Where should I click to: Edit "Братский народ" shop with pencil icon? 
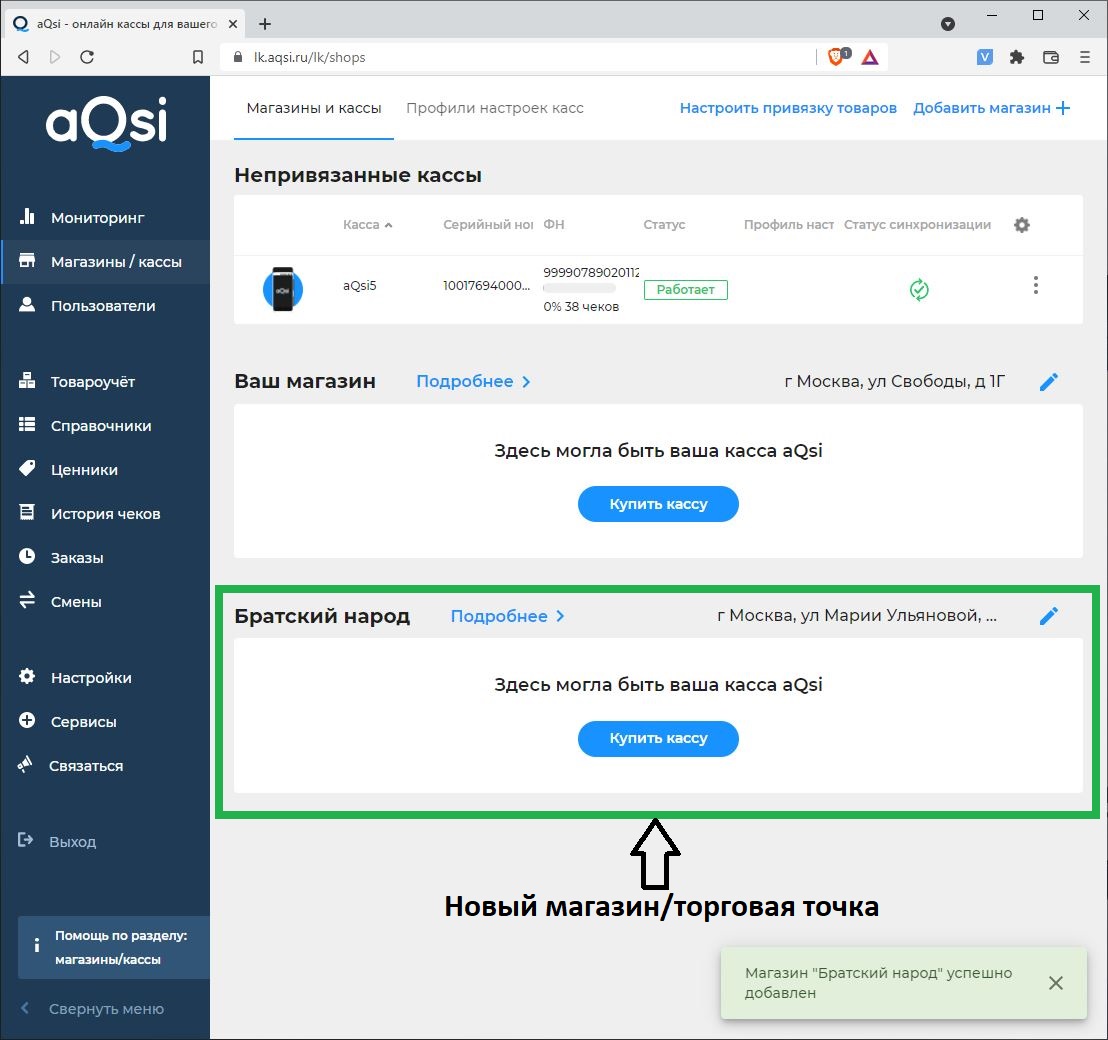(1048, 616)
